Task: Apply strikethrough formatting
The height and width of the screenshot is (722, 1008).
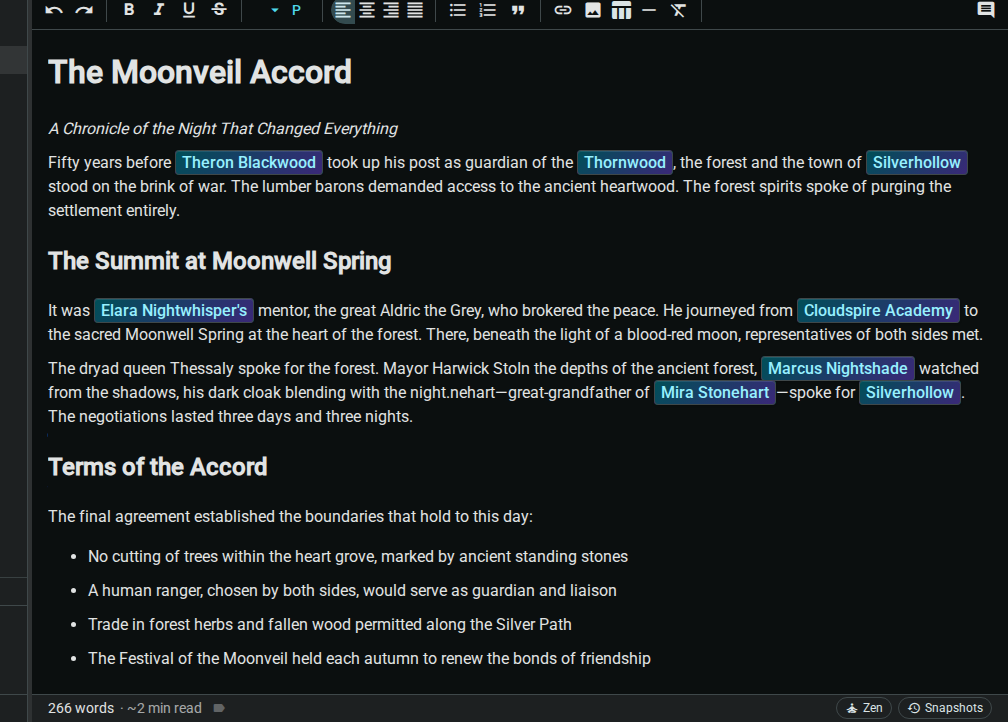Action: point(219,10)
